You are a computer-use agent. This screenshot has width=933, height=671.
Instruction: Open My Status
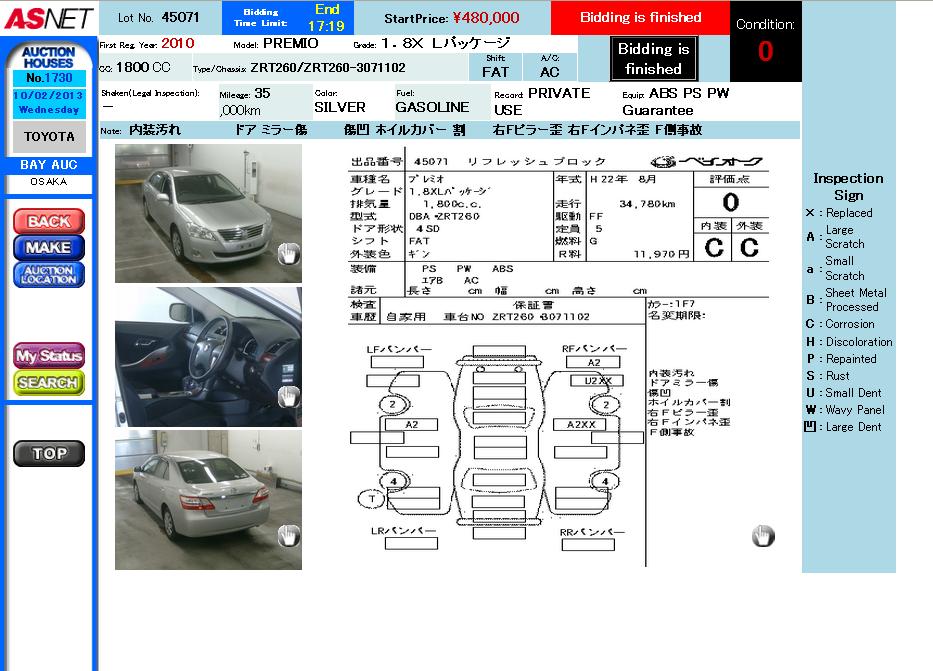click(48, 356)
